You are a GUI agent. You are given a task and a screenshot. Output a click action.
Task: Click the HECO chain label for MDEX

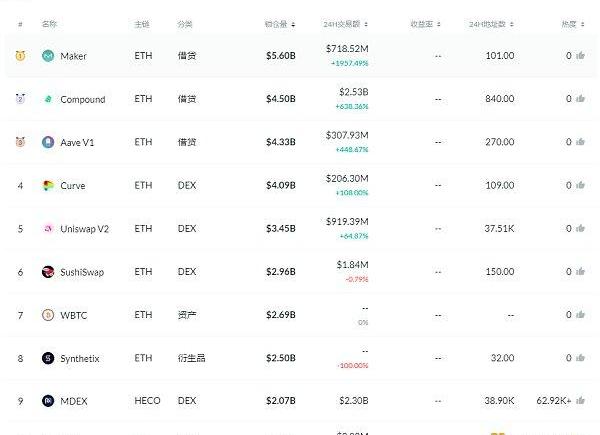pos(147,401)
